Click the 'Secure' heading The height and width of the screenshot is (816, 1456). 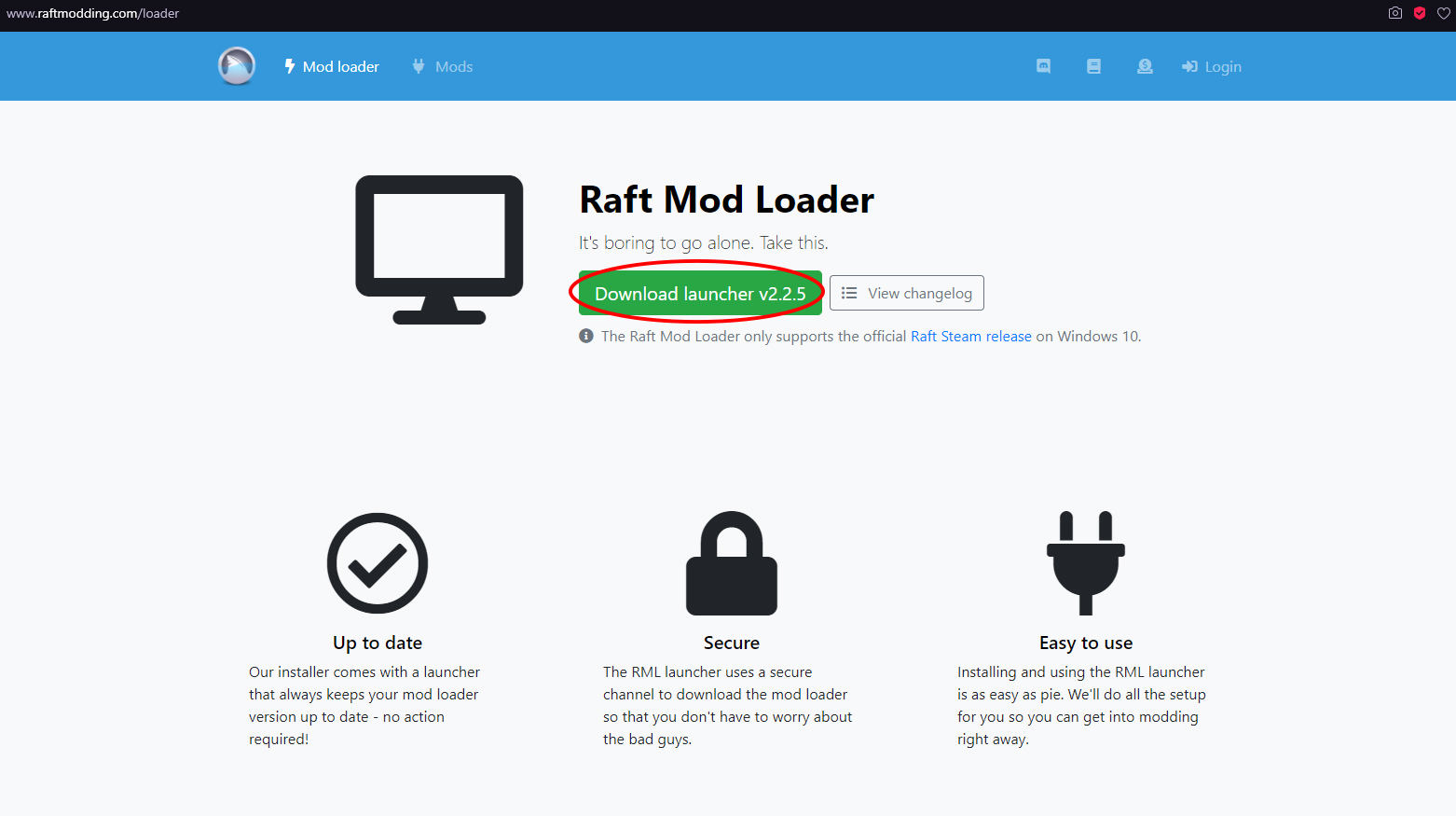click(732, 643)
